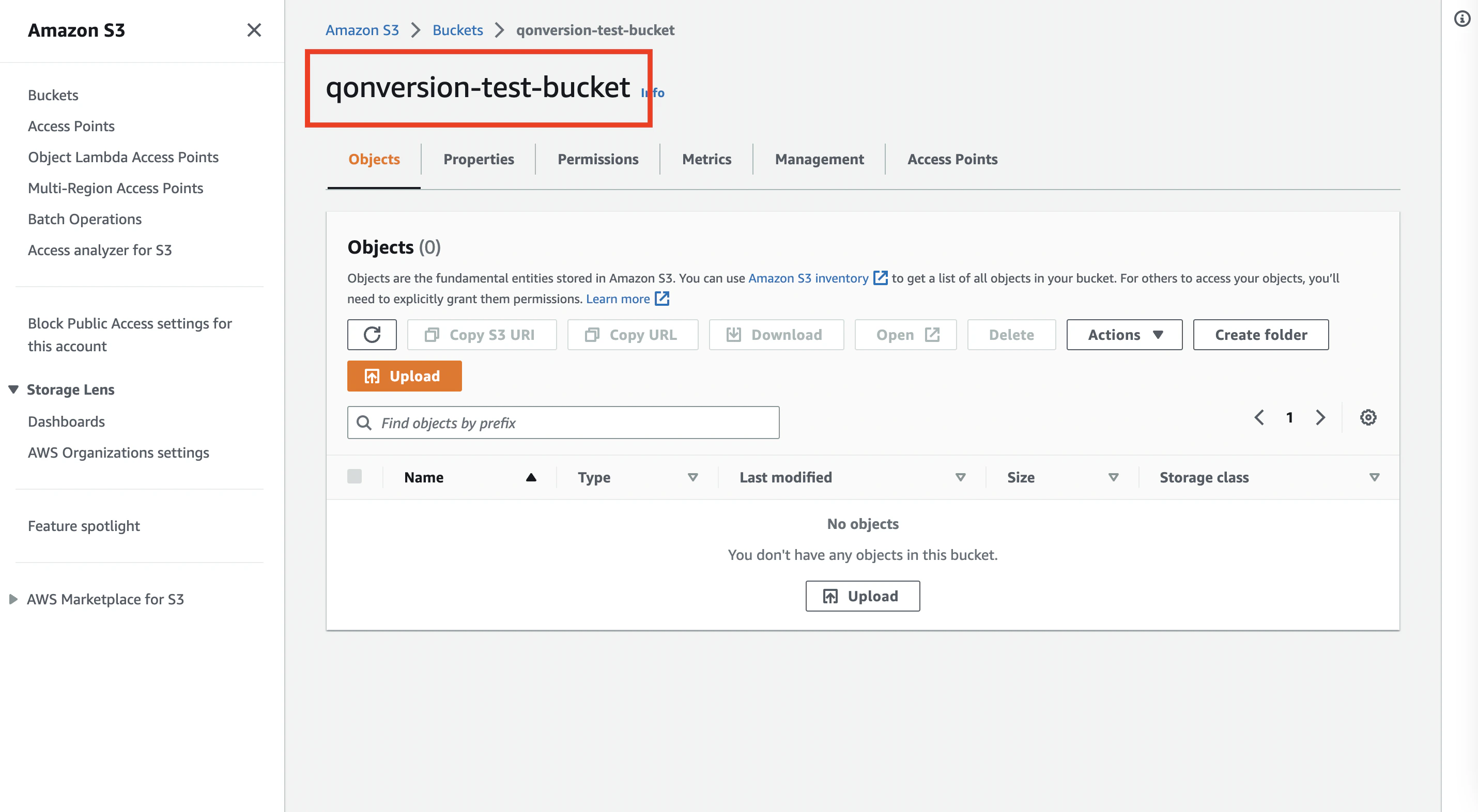1478x812 pixels.
Task: Open the Amazon S3 inventory link
Action: (x=808, y=278)
